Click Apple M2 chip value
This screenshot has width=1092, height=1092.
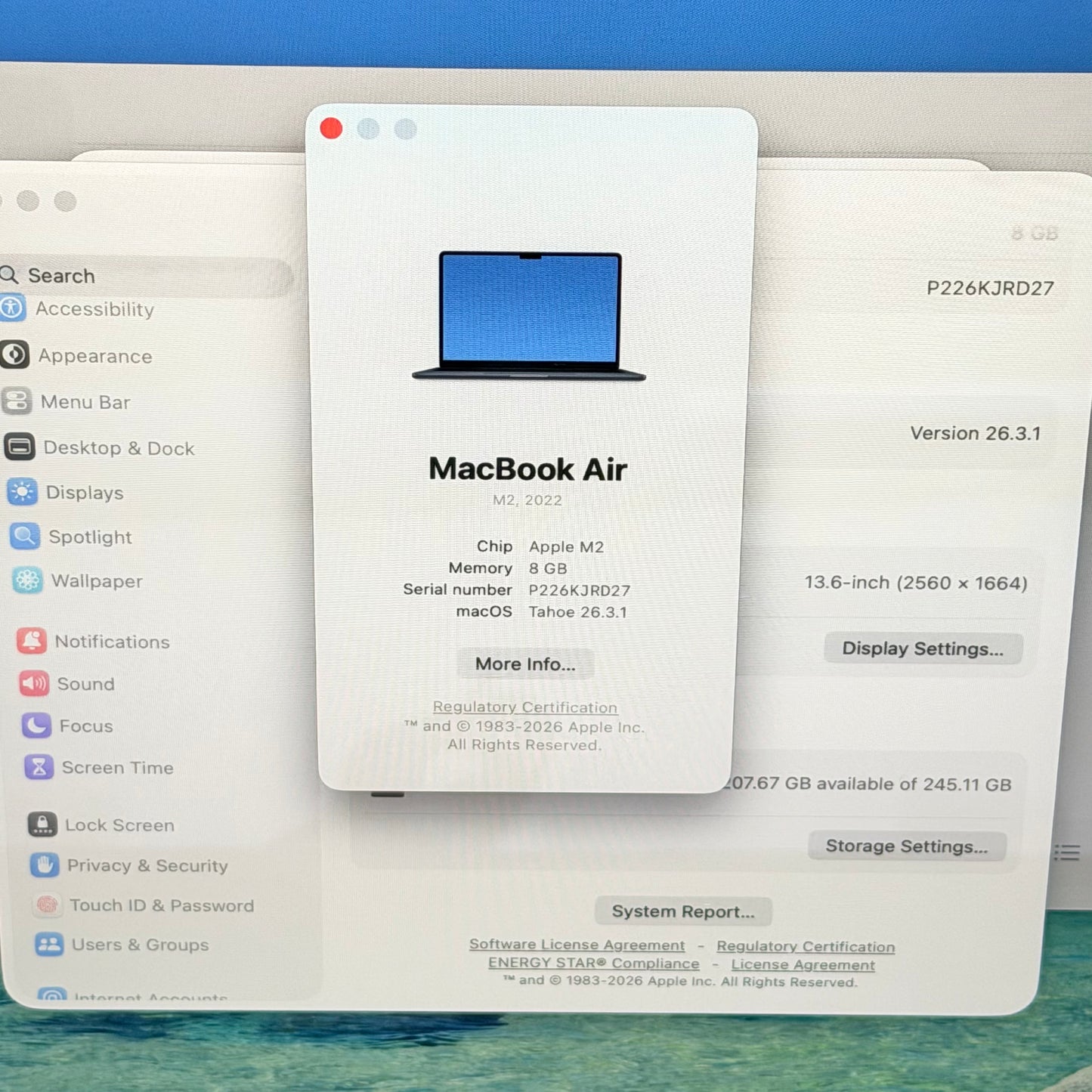pos(567,546)
